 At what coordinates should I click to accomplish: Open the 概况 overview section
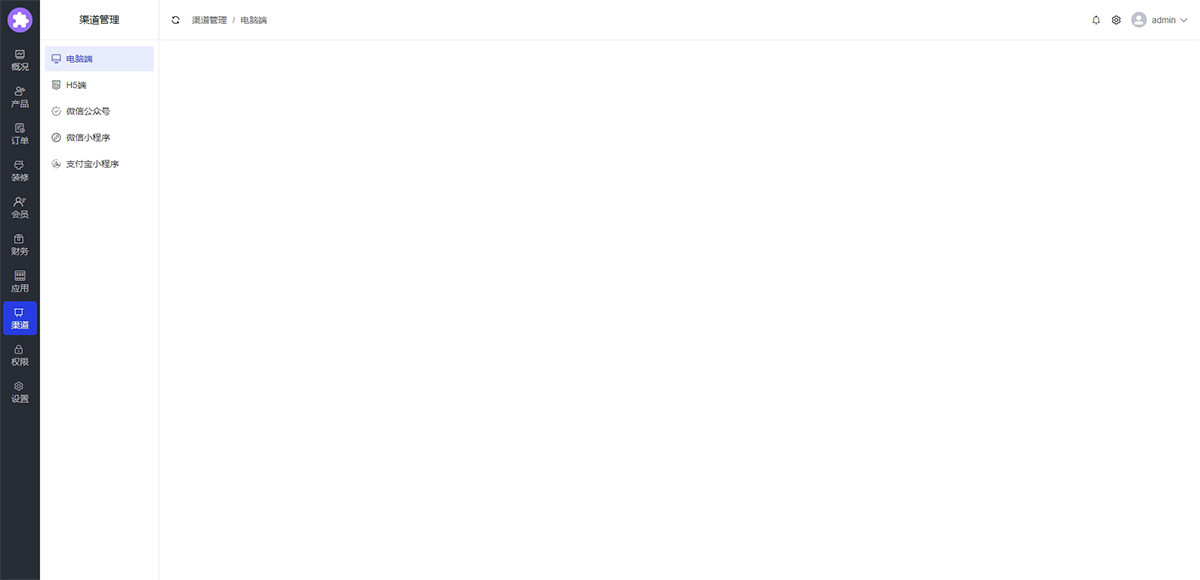(x=20, y=60)
